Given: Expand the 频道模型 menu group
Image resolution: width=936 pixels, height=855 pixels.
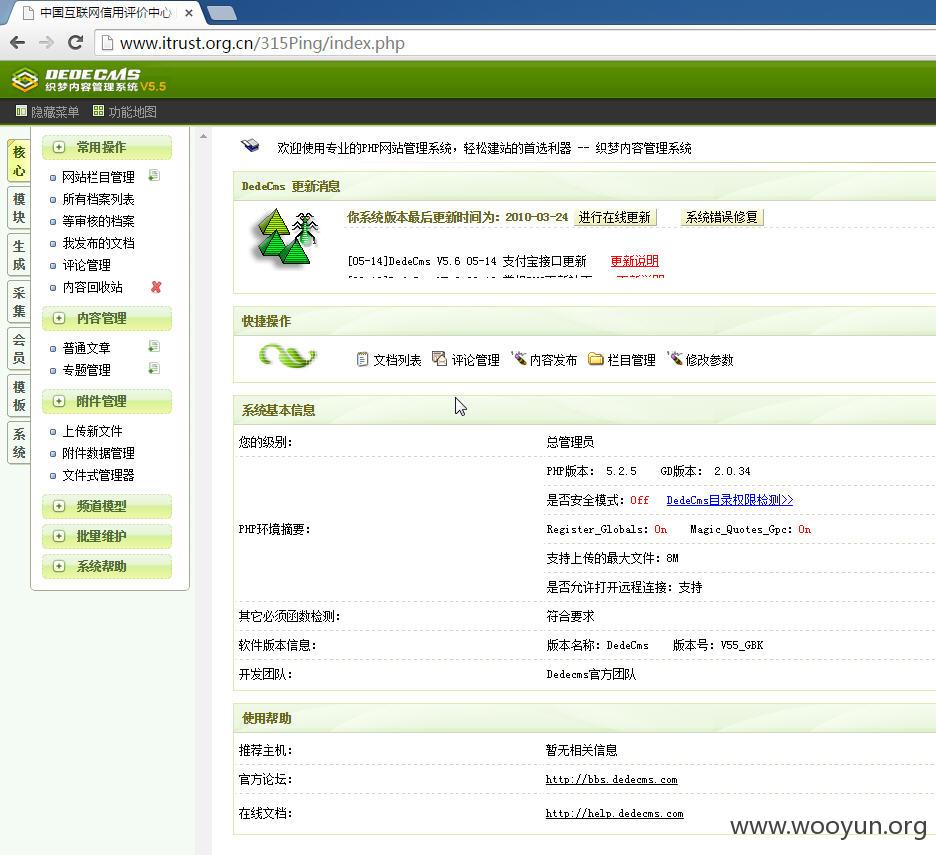Looking at the screenshot, I should (x=107, y=506).
